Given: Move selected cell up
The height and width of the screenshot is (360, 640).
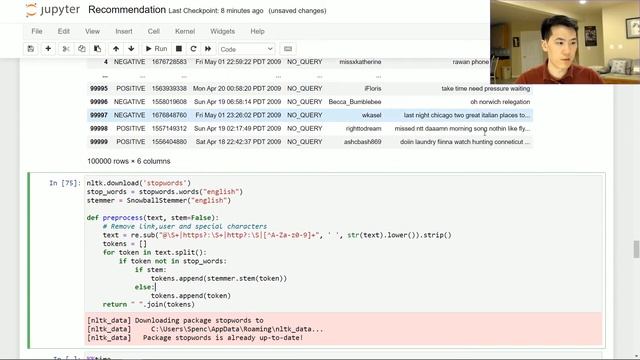Looking at the screenshot, I should click(116, 49).
